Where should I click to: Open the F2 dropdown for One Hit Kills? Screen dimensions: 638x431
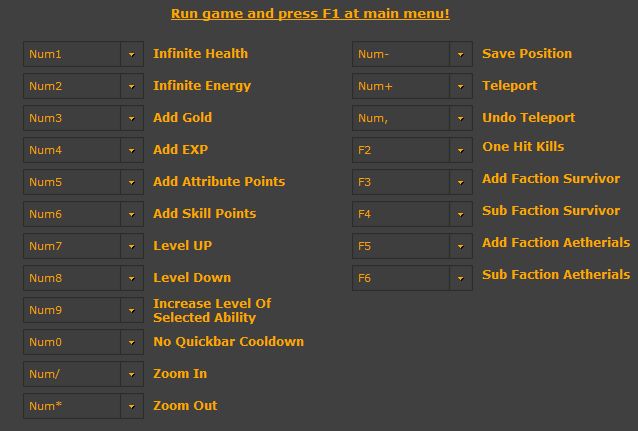[x=460, y=151]
